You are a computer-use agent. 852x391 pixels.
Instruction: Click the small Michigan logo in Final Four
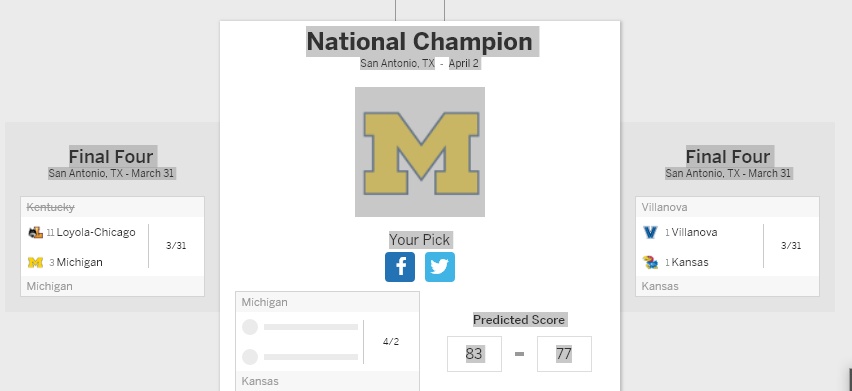35,262
